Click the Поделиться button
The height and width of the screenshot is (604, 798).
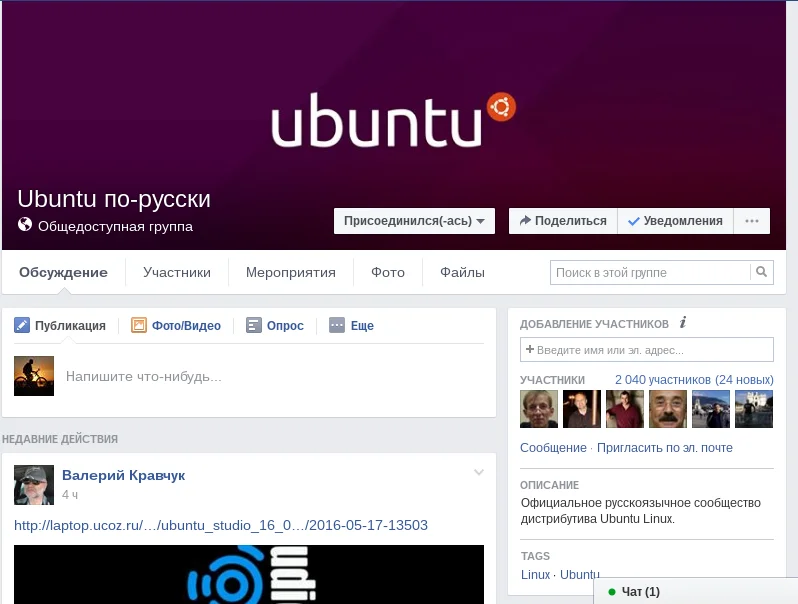[x=563, y=221]
